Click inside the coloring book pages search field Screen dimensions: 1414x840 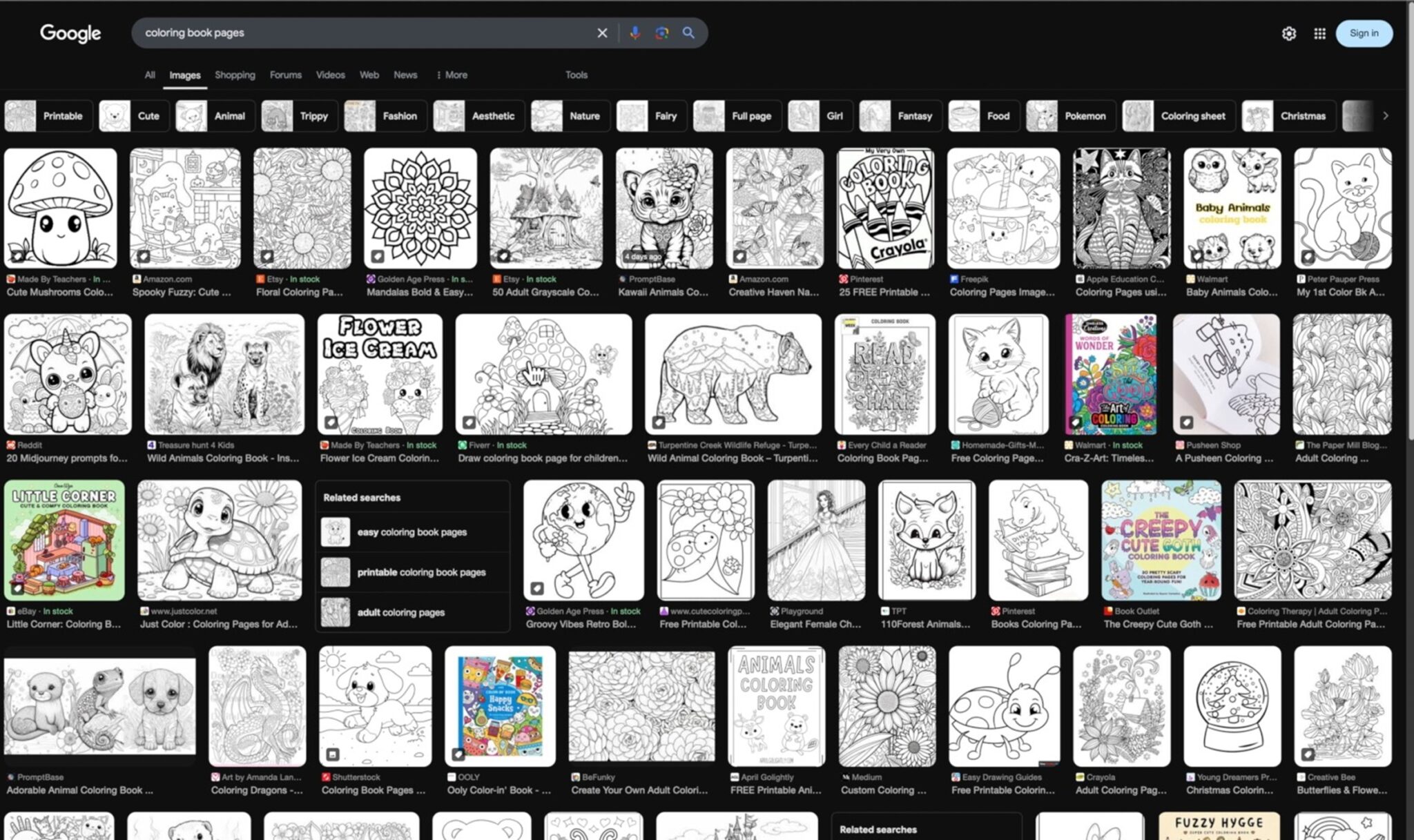359,32
